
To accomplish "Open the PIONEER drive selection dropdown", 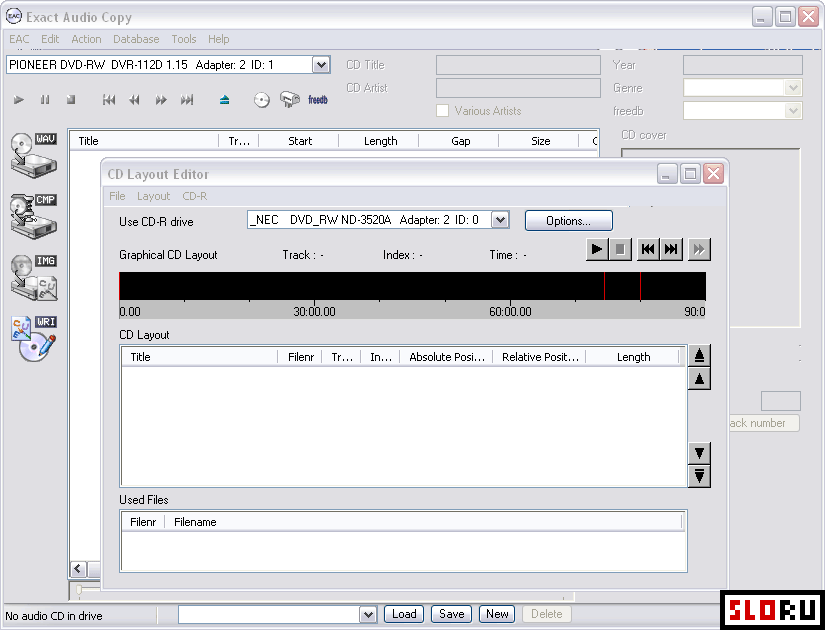I will pyautogui.click(x=320, y=65).
